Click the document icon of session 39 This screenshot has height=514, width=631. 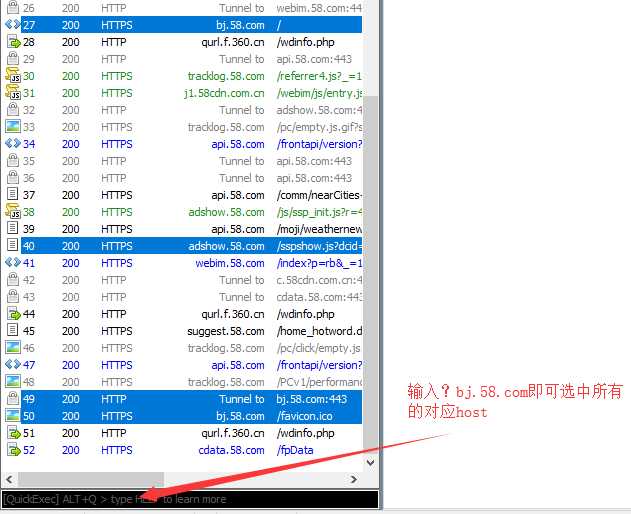pyautogui.click(x=13, y=229)
